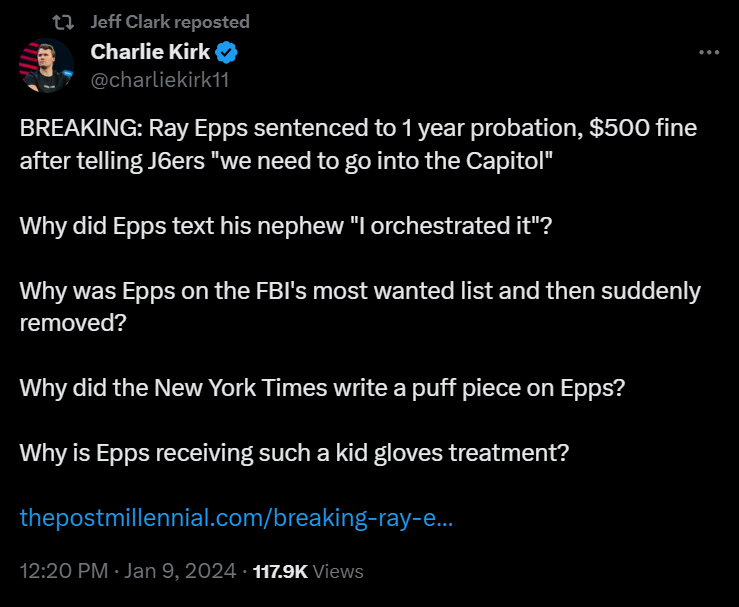Click the 12:20 PM timestamp
This screenshot has height=607, width=739.
click(64, 571)
